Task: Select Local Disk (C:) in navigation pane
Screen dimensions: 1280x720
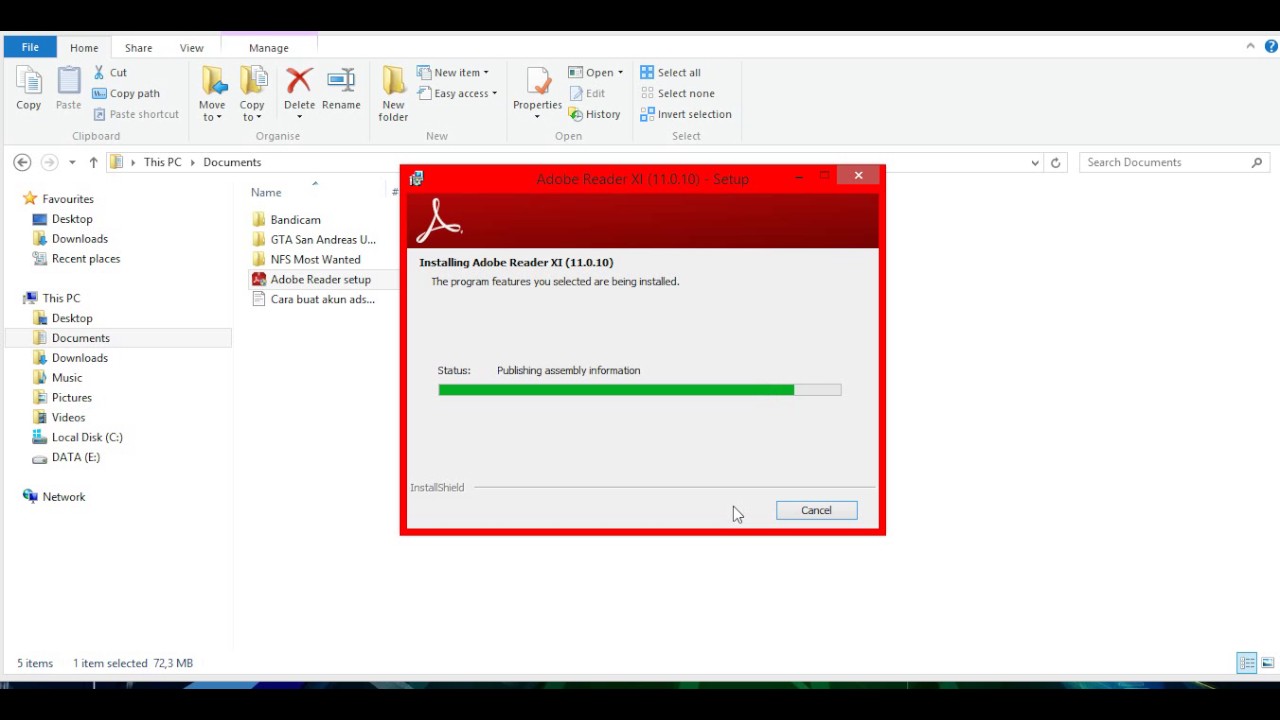Action: [86, 437]
